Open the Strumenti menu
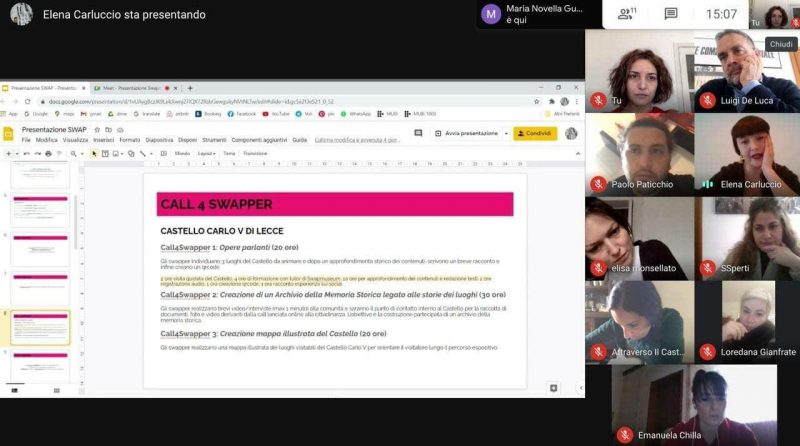This screenshot has width=800, height=446. [x=214, y=140]
